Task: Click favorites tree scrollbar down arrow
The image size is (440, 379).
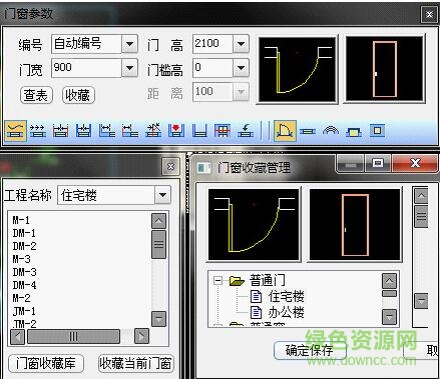Action: (x=389, y=316)
